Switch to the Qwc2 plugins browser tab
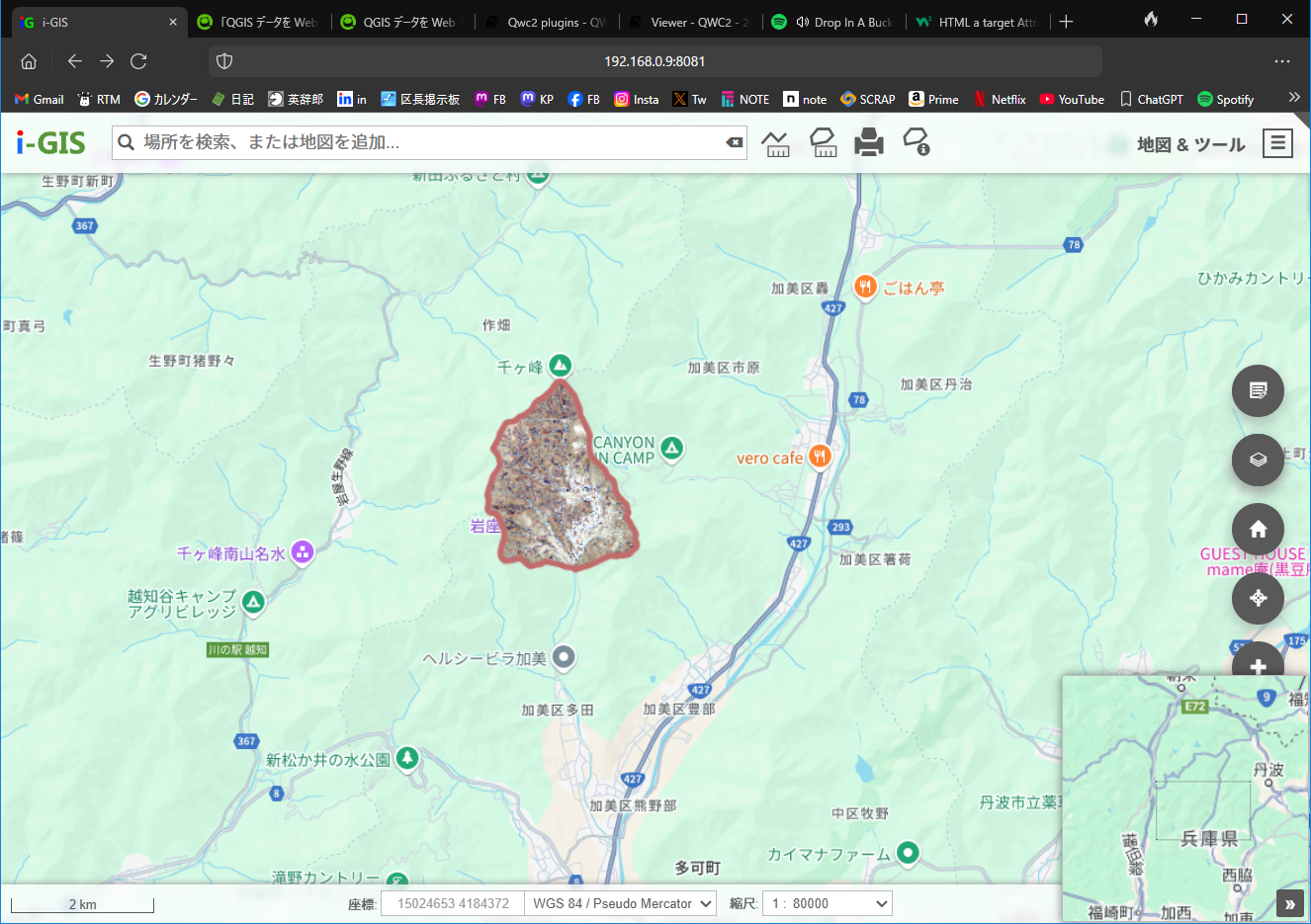The width and height of the screenshot is (1311, 924). 556,22
